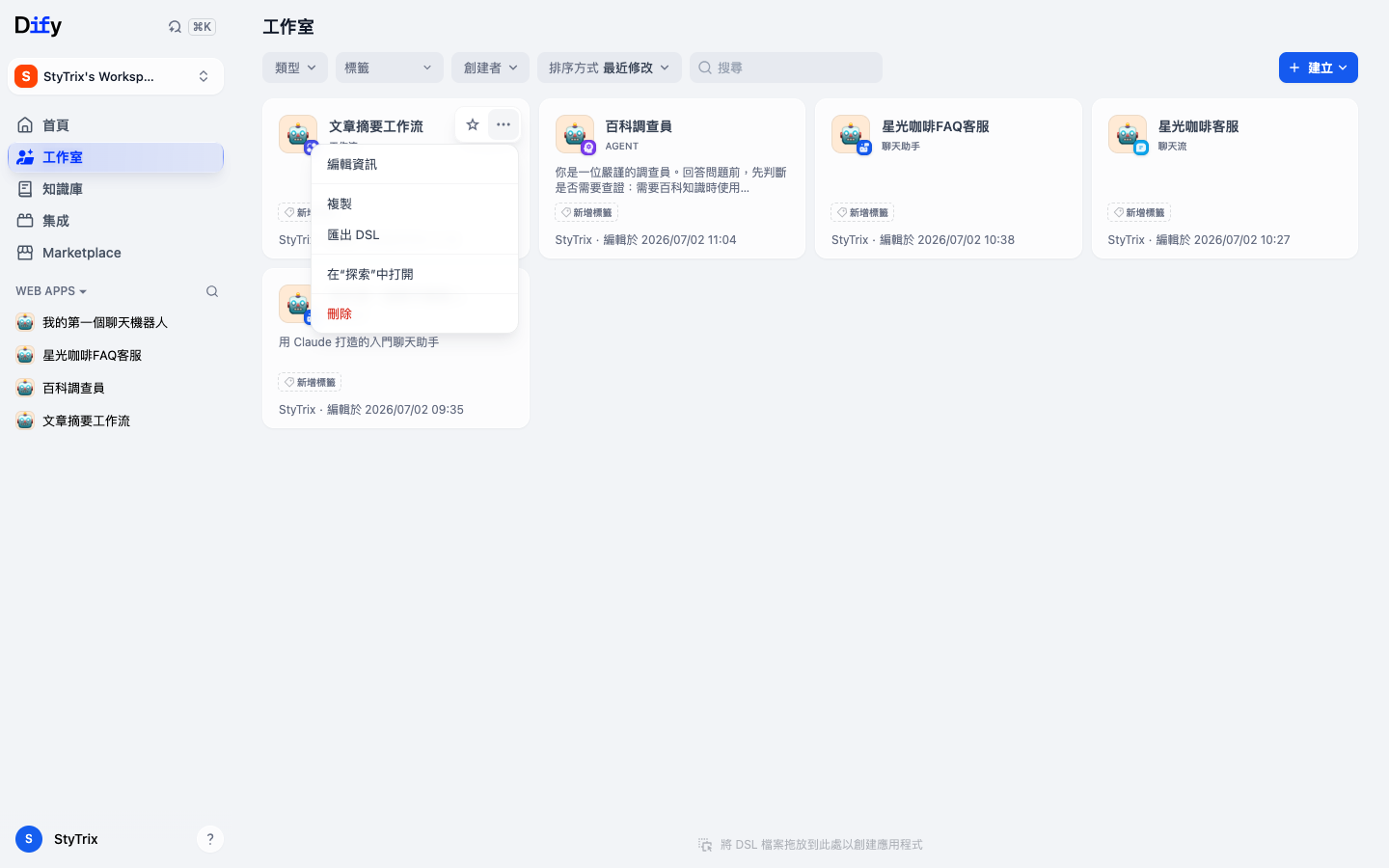Choose 在“探索”中打開 menu entry
This screenshot has width=1389, height=868.
[415, 275]
